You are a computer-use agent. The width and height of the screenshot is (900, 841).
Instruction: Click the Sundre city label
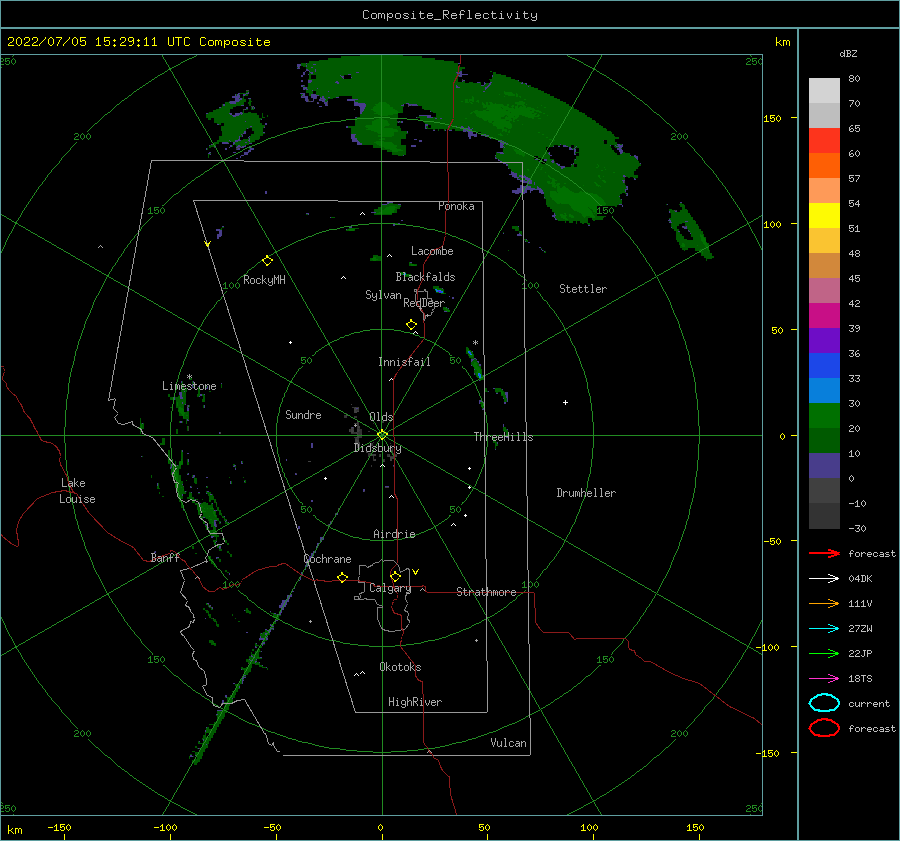tap(303, 414)
